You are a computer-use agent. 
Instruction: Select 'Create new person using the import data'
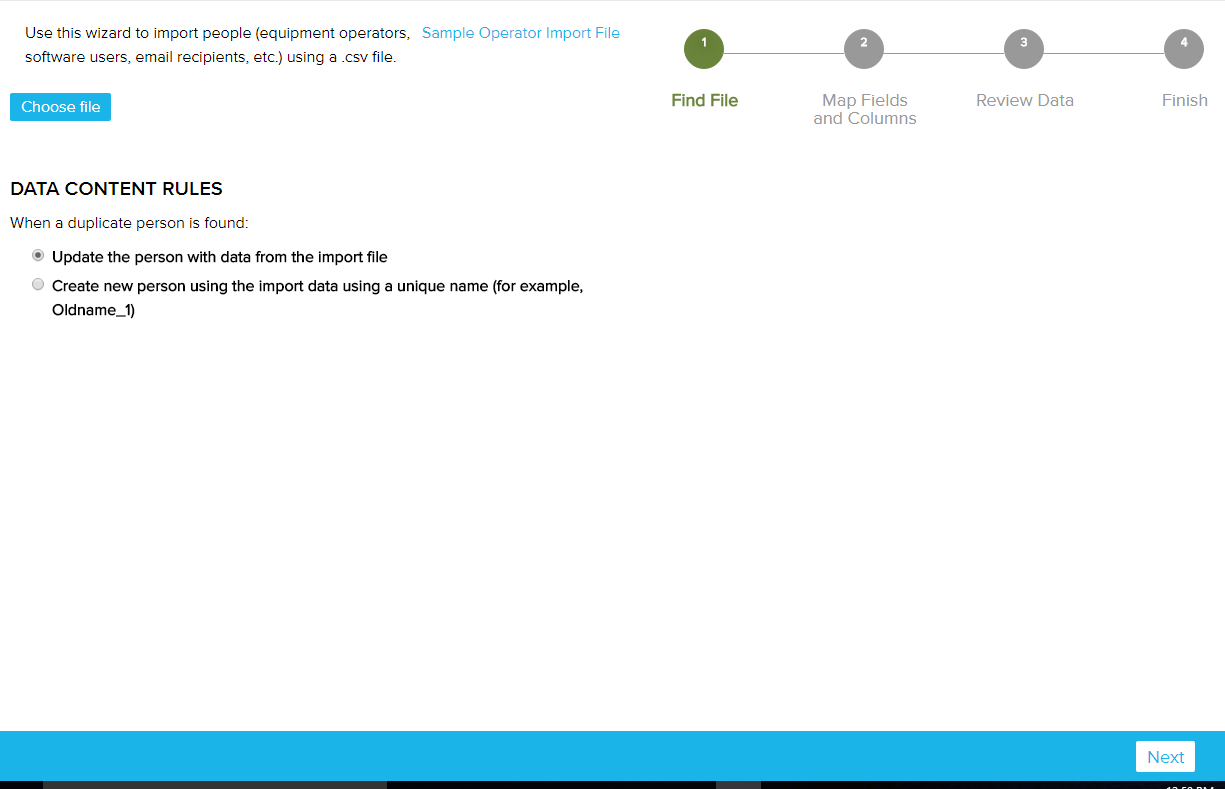coord(37,284)
